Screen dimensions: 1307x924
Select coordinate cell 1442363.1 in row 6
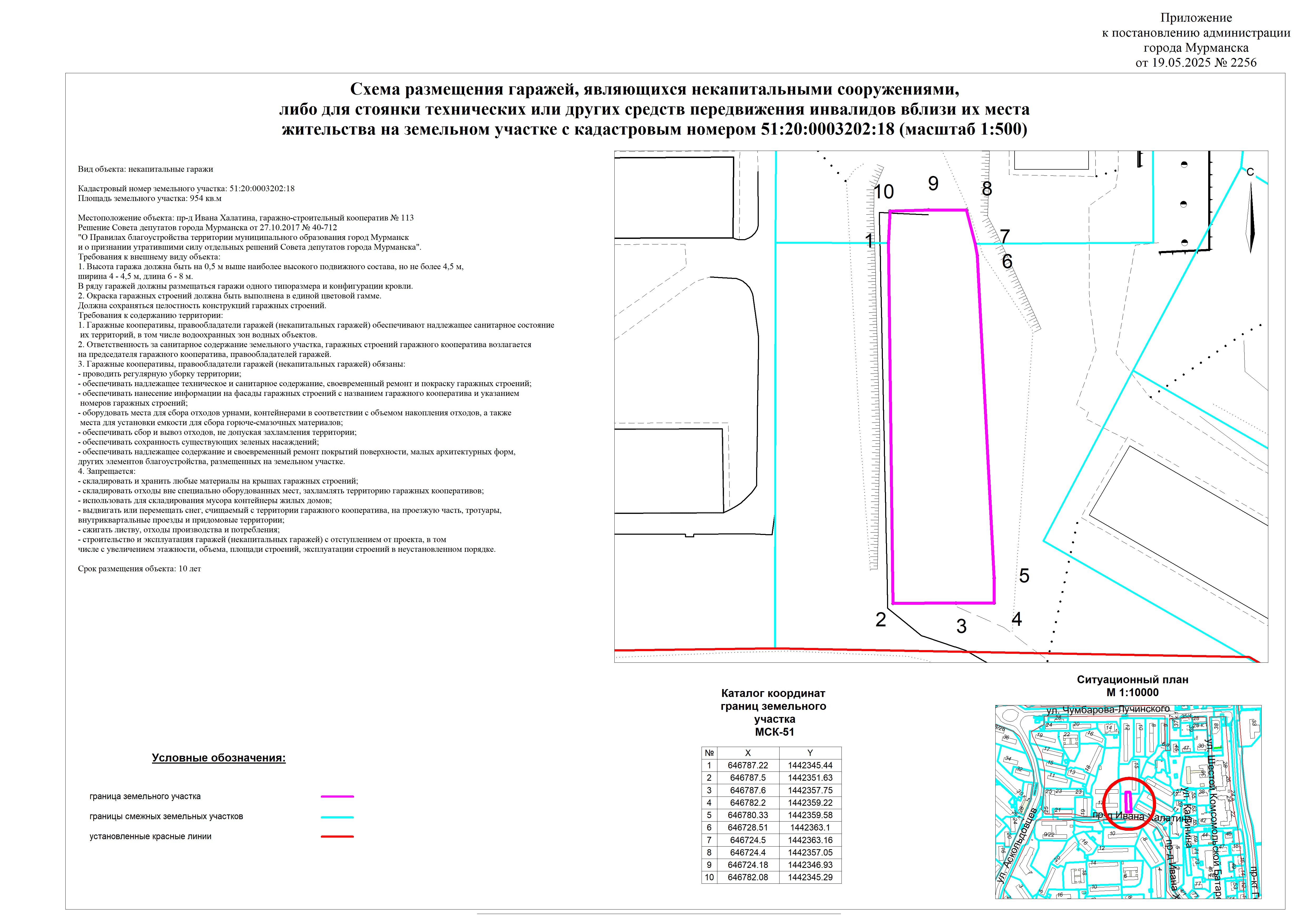tap(810, 828)
